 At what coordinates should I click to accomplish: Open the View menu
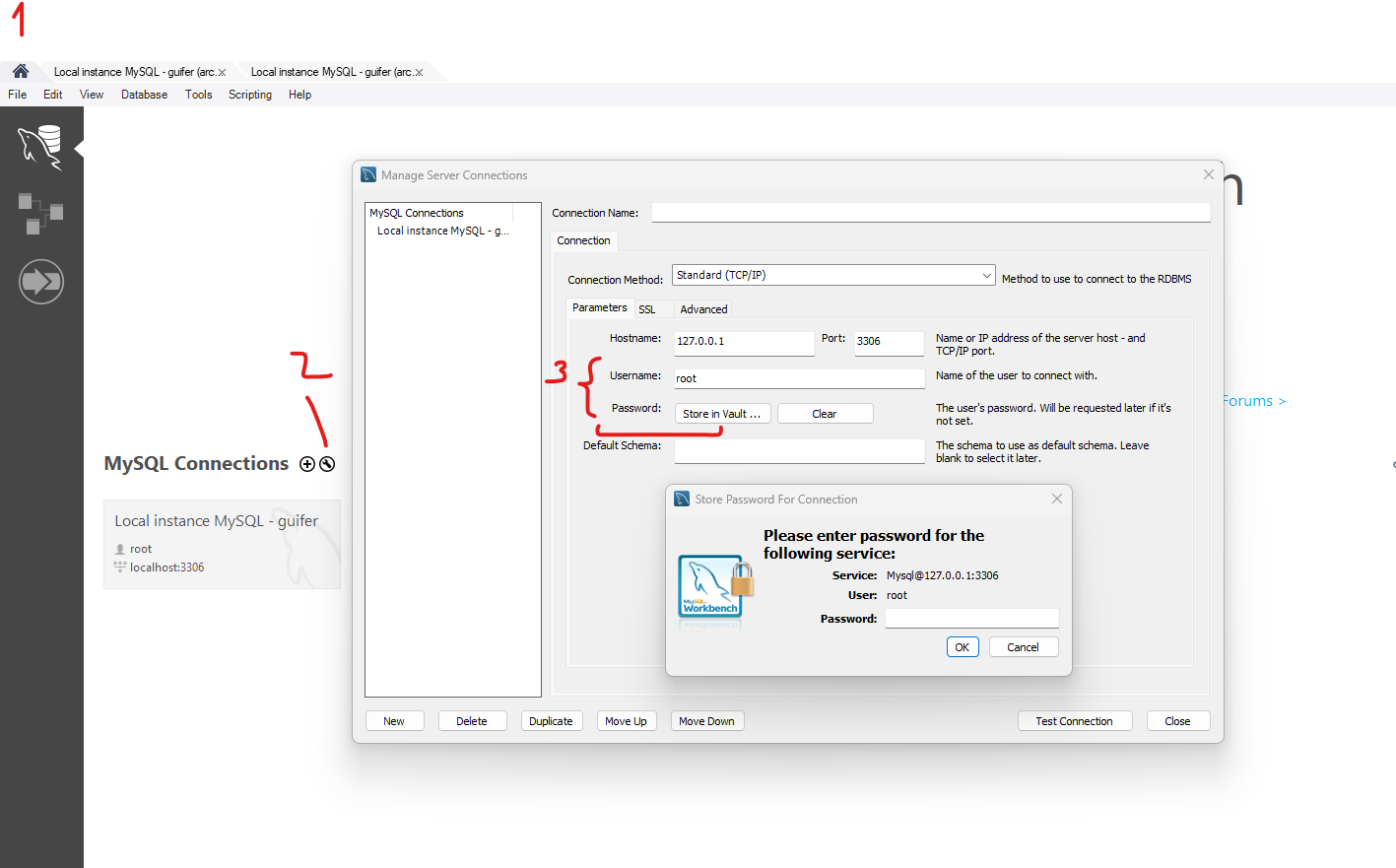(x=92, y=95)
